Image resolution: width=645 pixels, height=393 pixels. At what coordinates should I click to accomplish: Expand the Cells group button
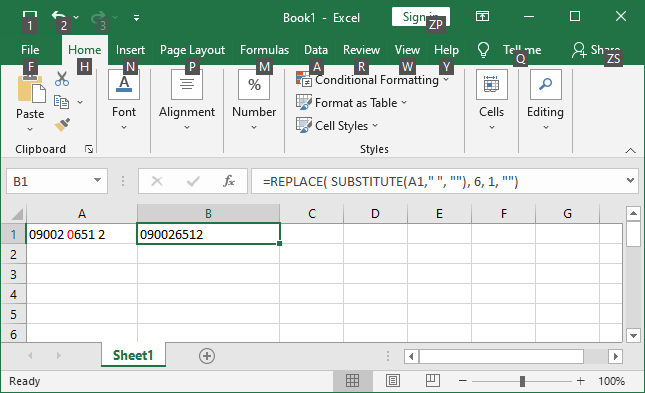tap(492, 101)
